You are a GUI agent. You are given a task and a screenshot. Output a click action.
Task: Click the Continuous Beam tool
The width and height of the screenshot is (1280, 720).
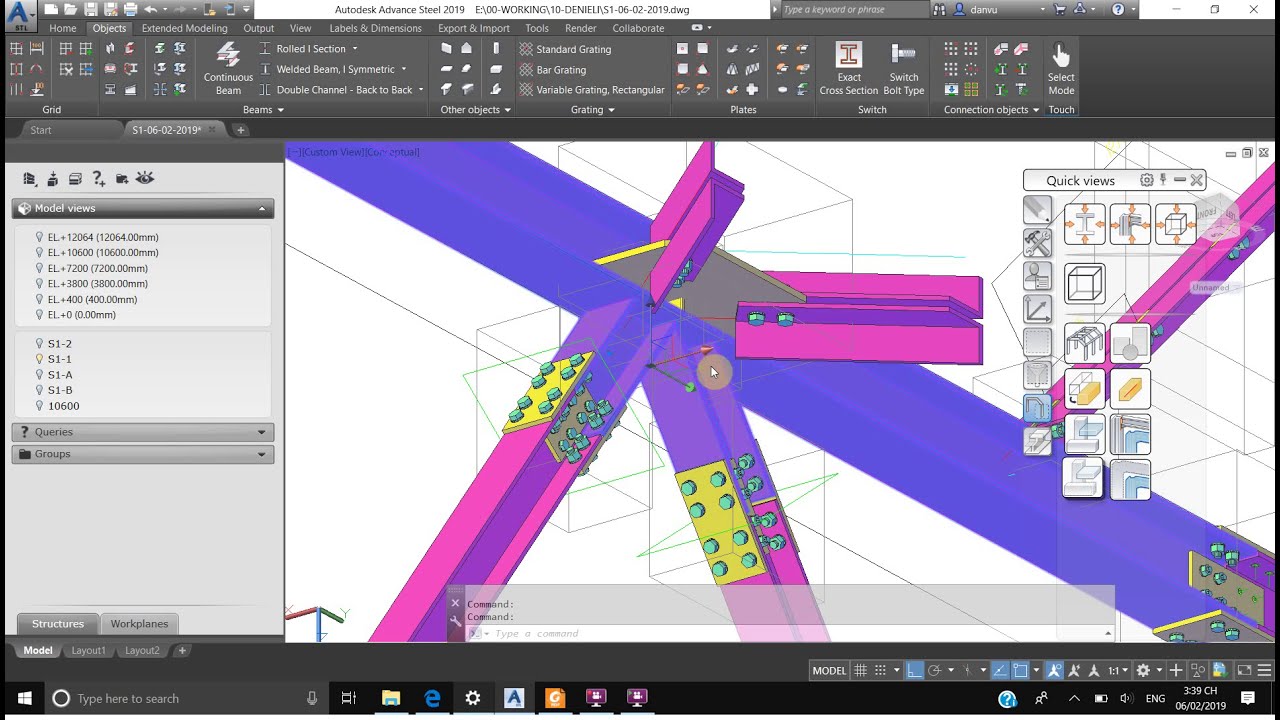pos(228,69)
